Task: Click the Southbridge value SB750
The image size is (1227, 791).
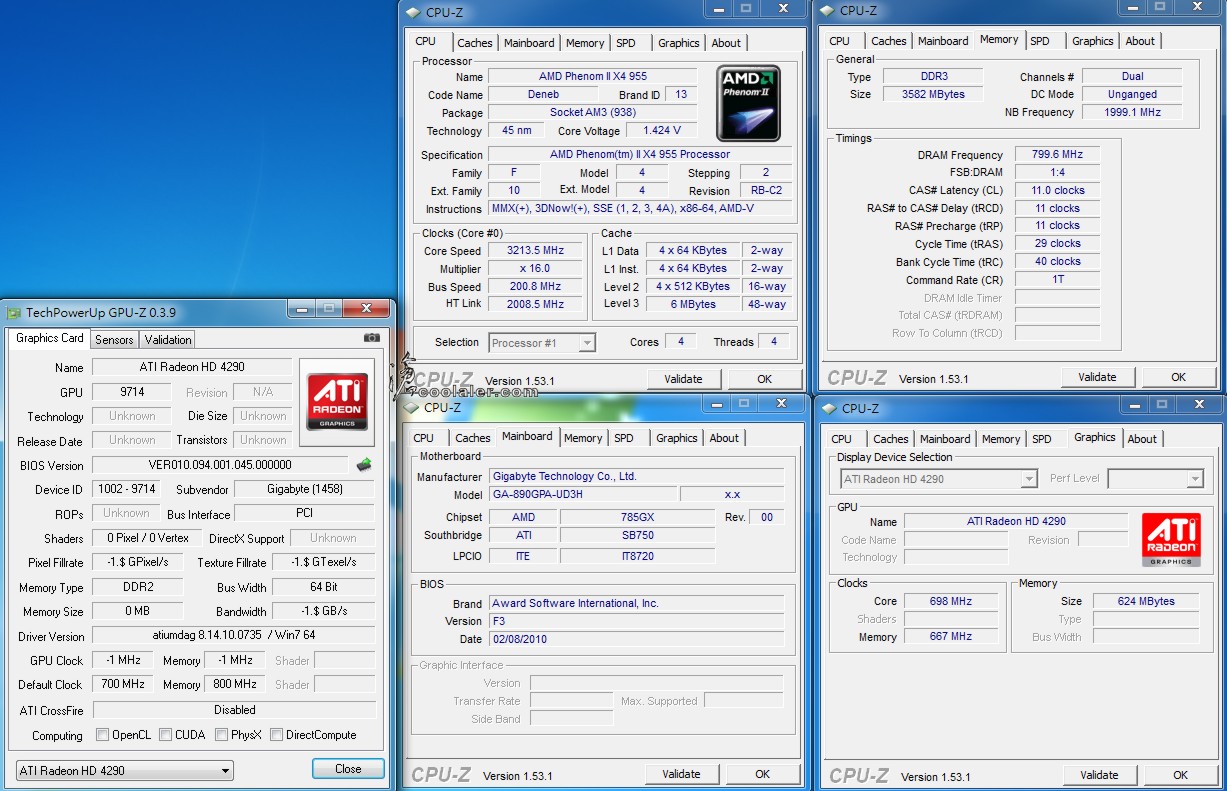Action: pos(637,535)
